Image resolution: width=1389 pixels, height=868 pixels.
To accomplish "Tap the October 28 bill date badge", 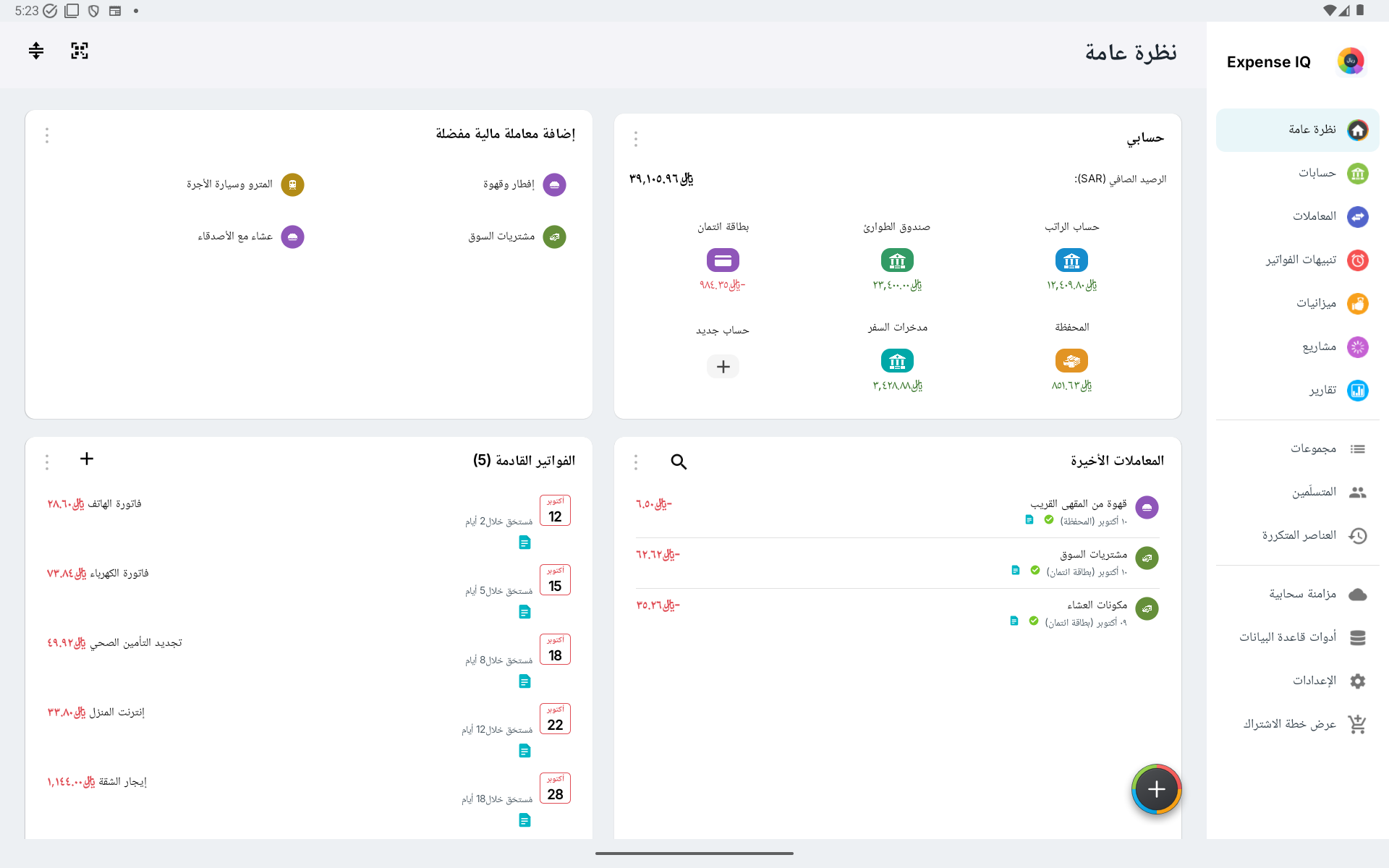I will [x=555, y=788].
